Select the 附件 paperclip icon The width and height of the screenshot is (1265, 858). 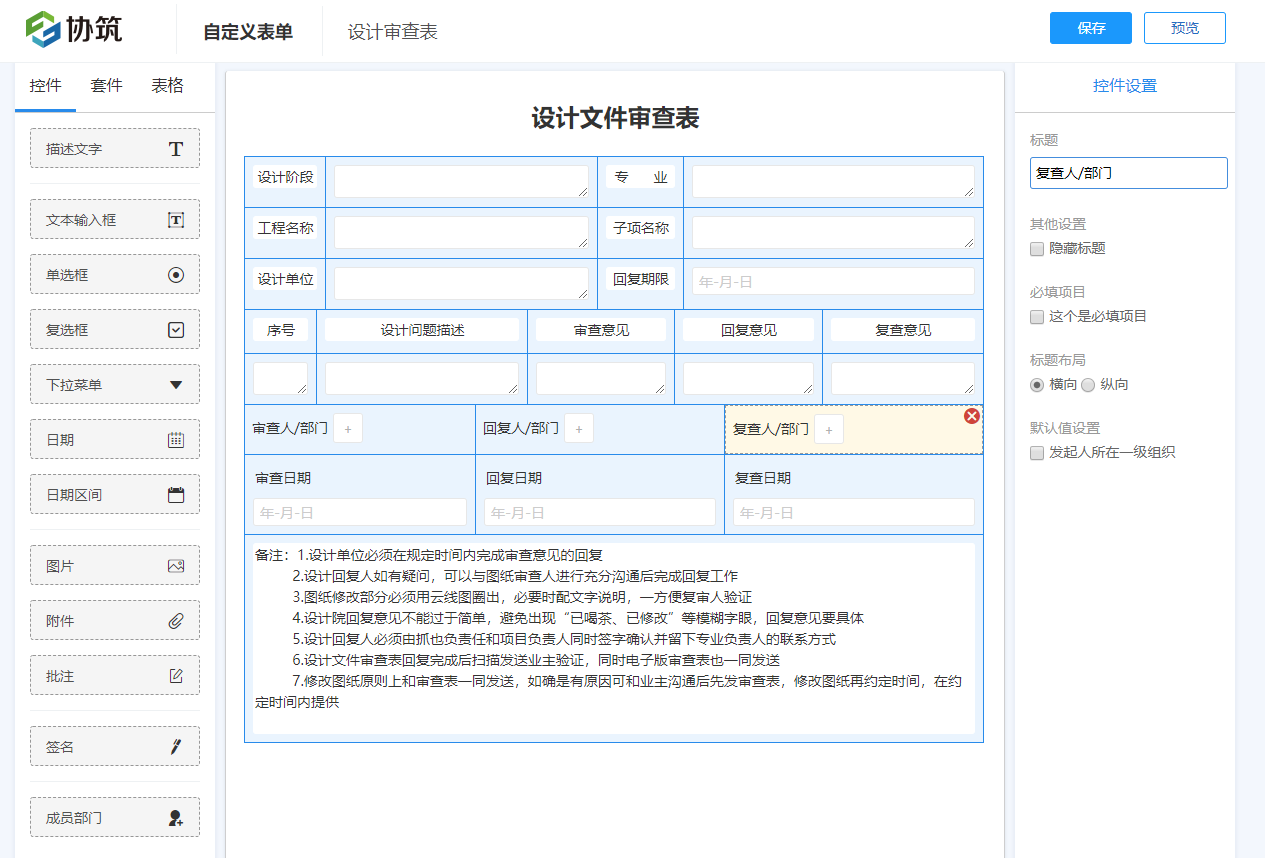point(176,621)
